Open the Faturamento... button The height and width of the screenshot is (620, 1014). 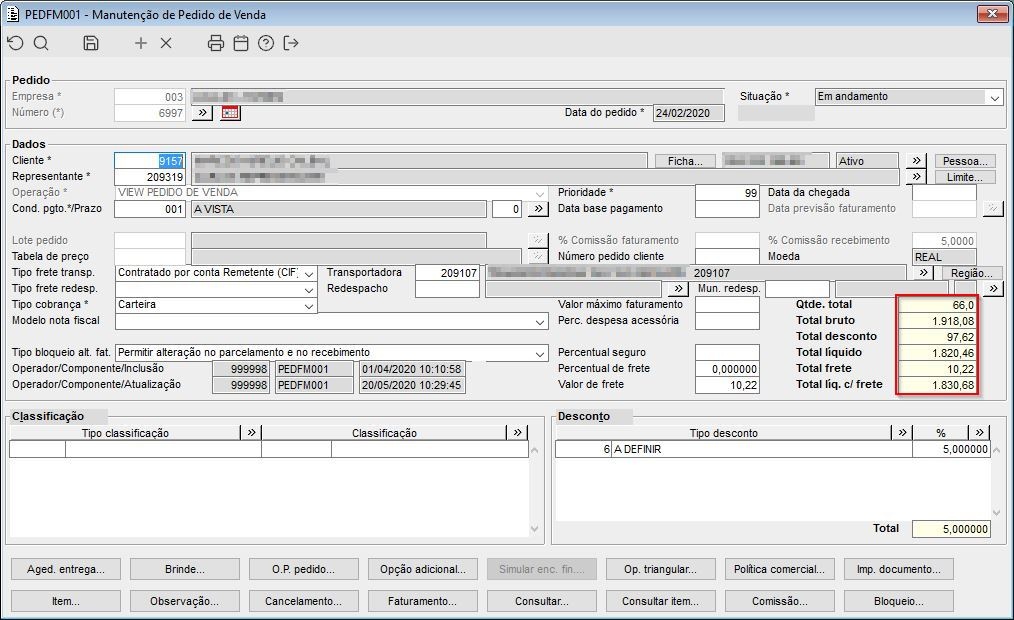[423, 601]
